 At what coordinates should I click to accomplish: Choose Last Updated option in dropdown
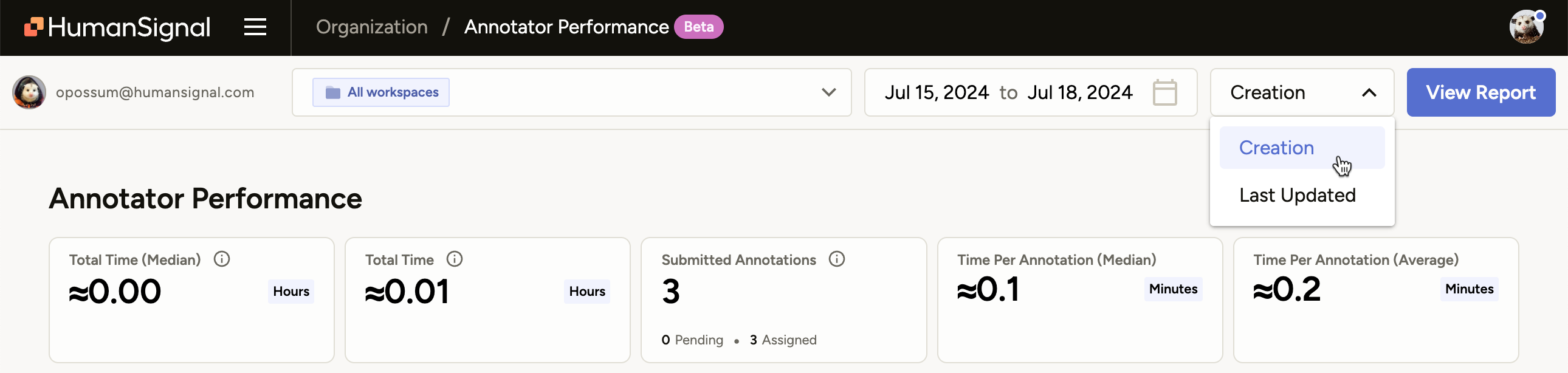pos(1297,196)
